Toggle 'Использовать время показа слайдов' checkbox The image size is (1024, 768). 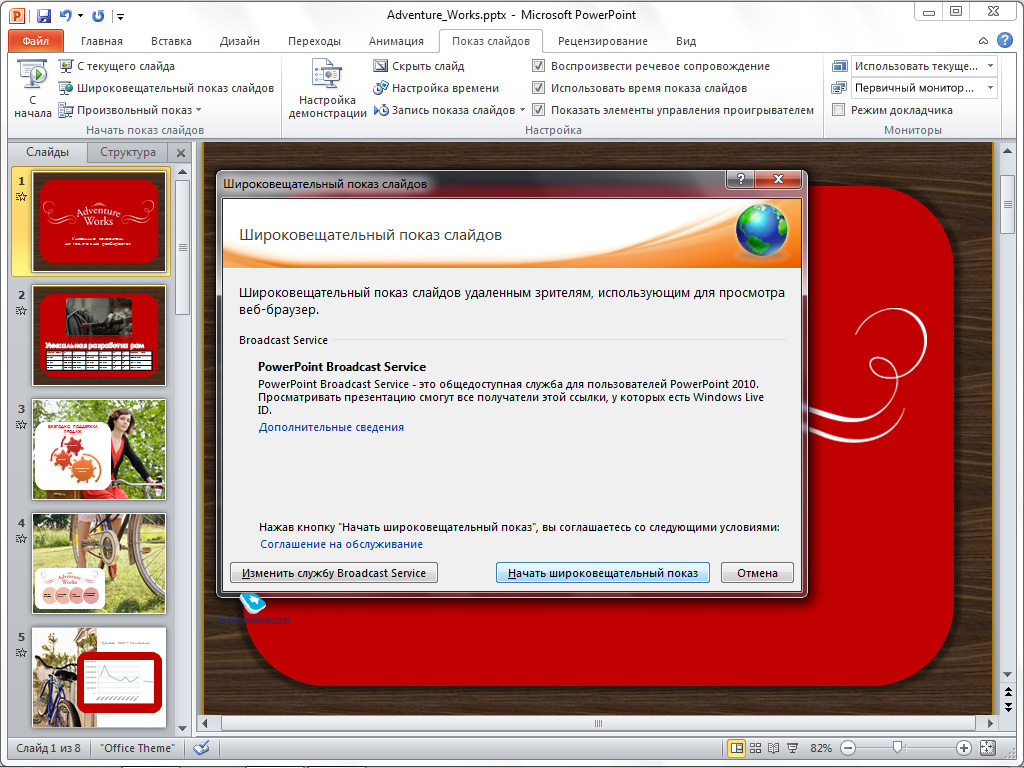[538, 88]
